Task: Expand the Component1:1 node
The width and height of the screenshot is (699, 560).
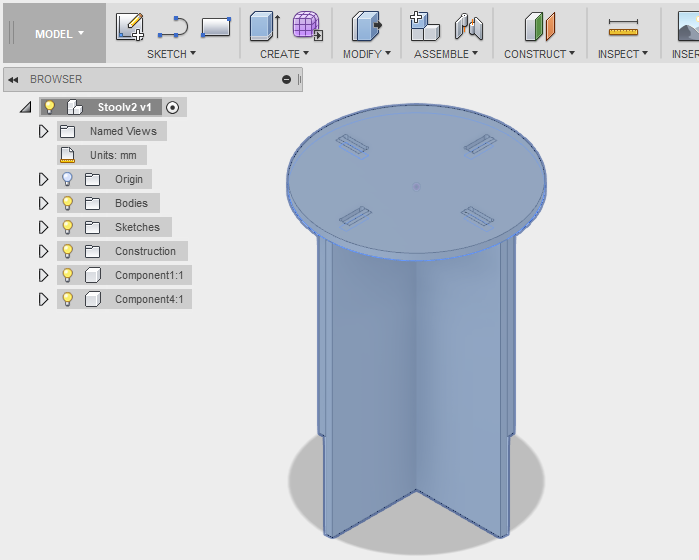Action: tap(43, 275)
